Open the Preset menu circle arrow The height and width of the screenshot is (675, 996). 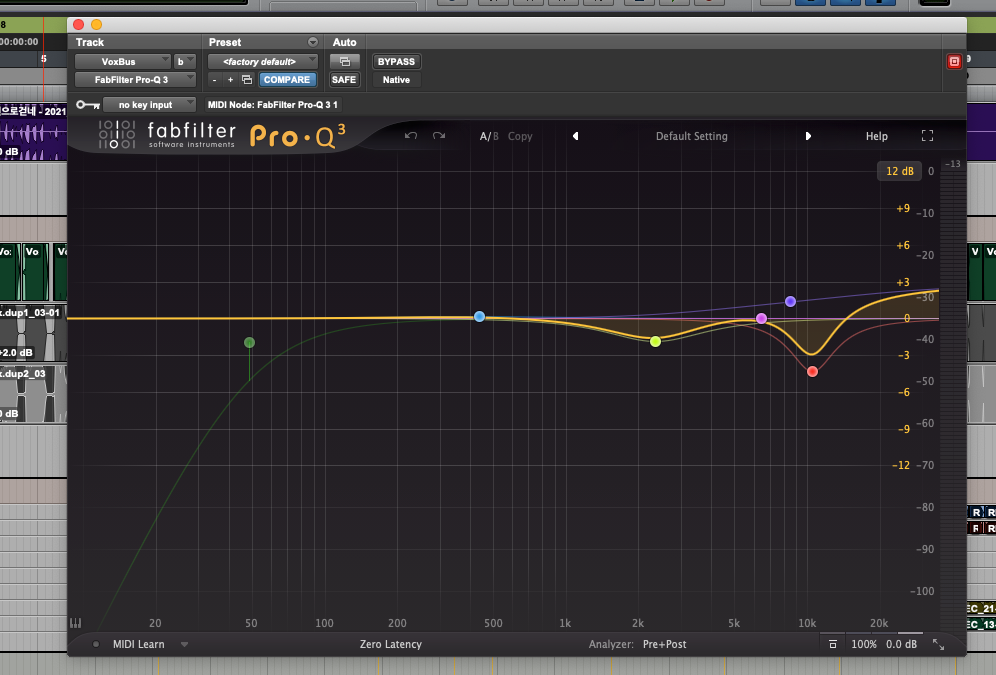[313, 42]
